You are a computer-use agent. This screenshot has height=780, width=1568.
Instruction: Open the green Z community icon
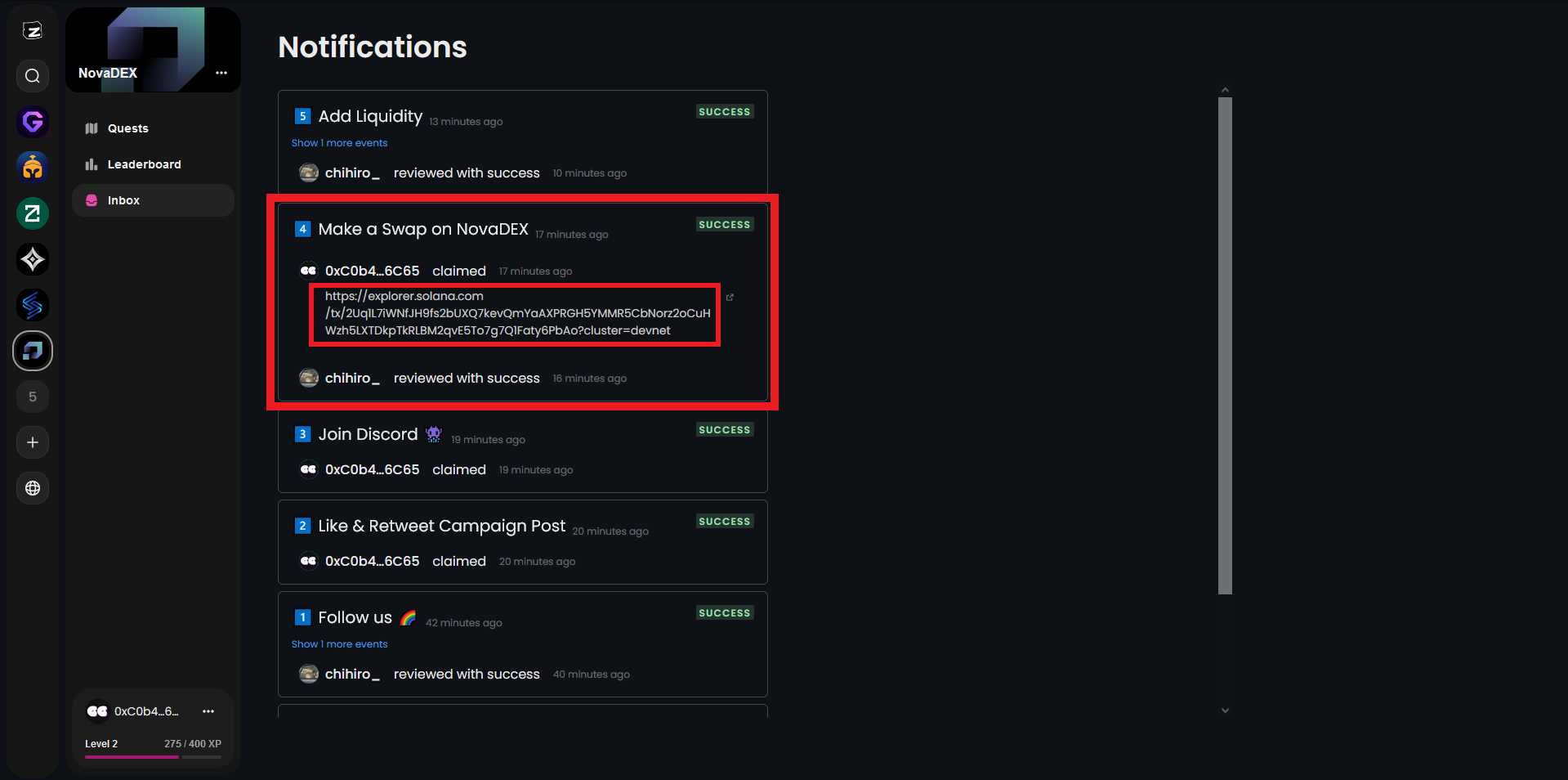point(33,213)
